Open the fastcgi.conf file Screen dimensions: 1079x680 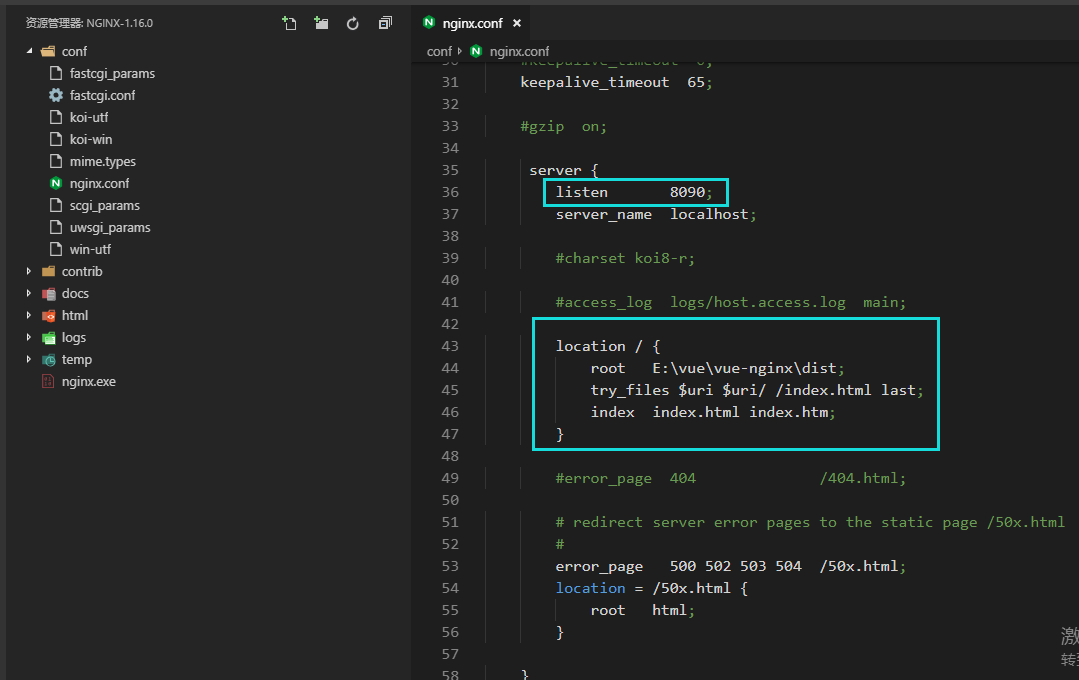click(103, 96)
